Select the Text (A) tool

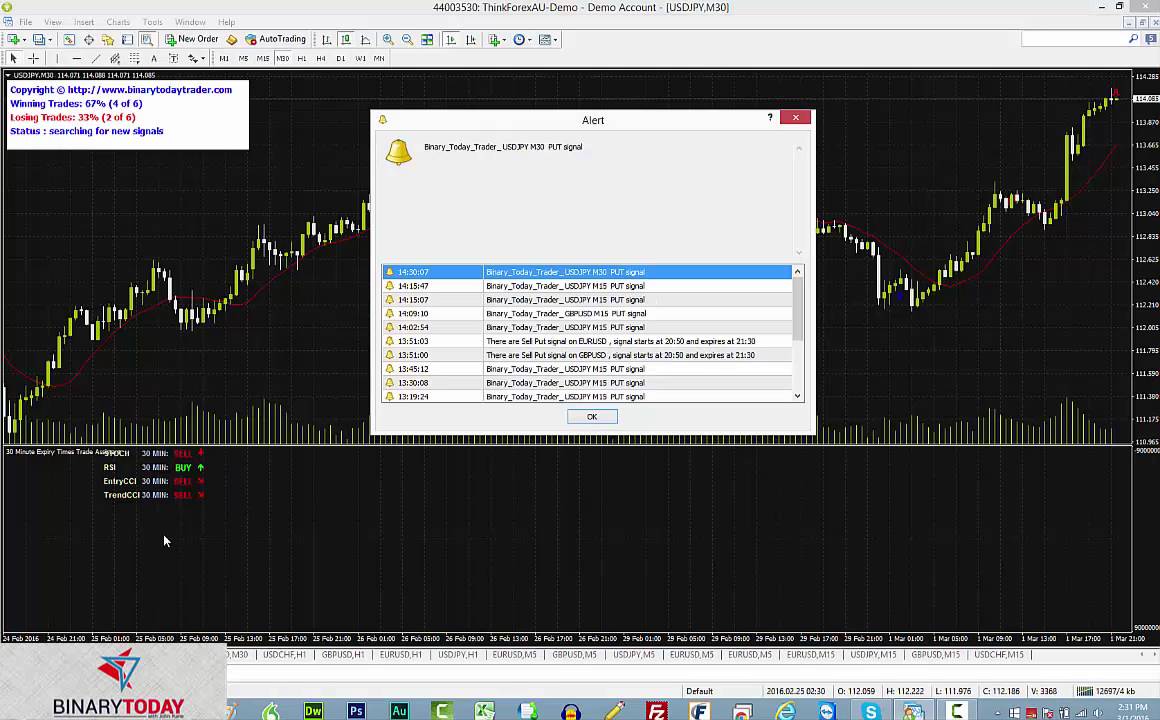pos(154,58)
